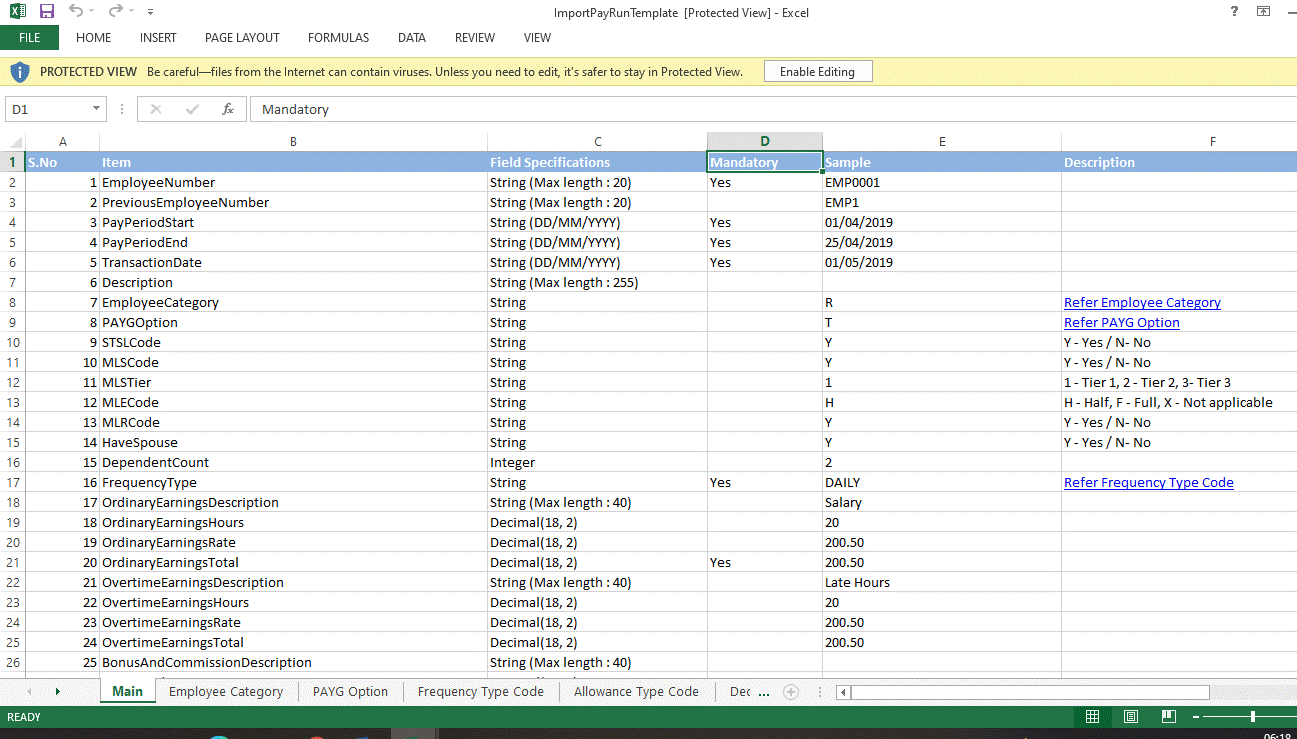
Task: Open the DATA ribbon tab
Action: tap(412, 38)
